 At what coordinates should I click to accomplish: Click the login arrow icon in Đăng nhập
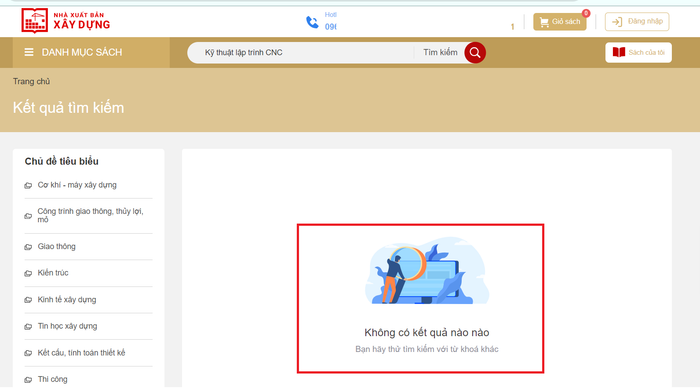click(617, 22)
